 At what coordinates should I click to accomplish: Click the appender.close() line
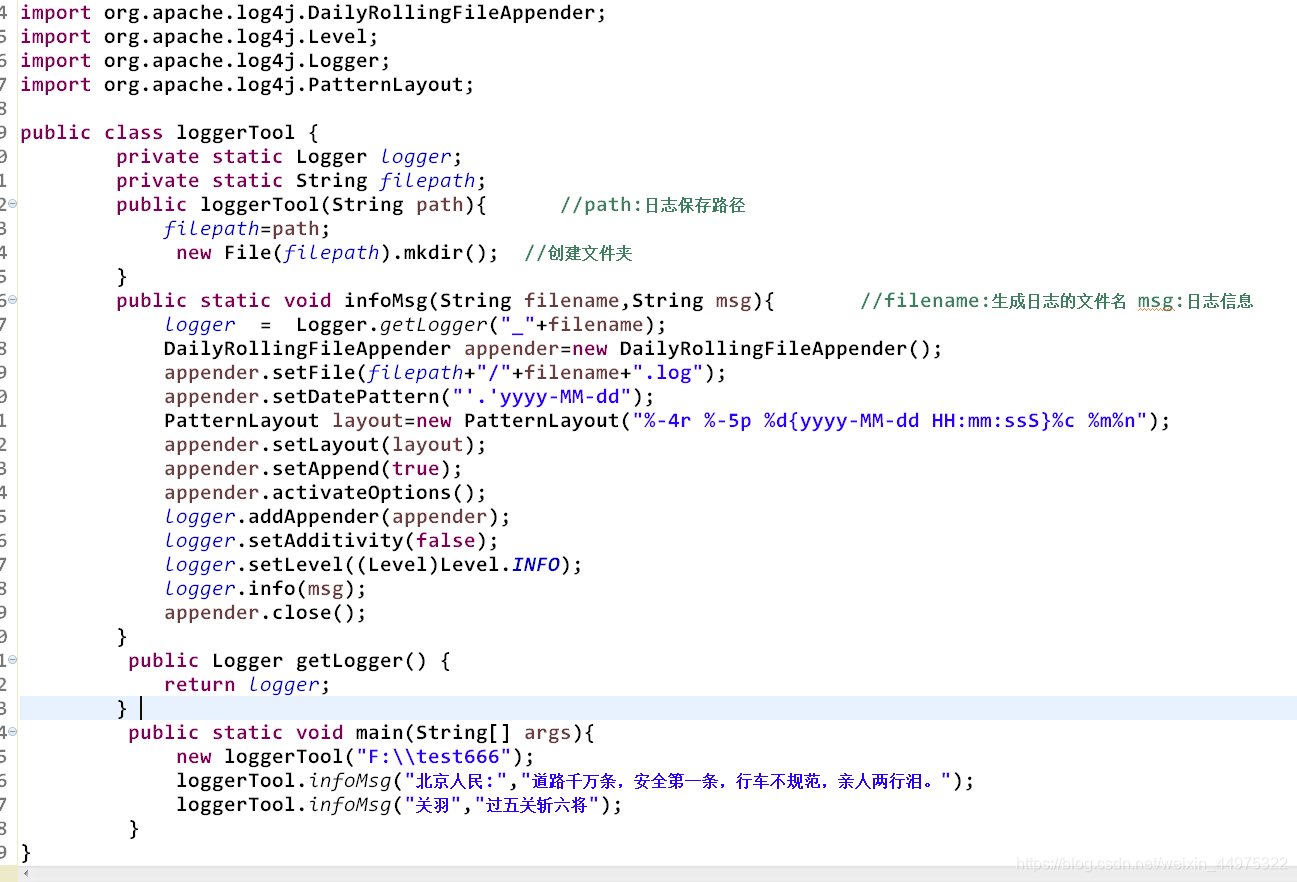click(x=265, y=613)
